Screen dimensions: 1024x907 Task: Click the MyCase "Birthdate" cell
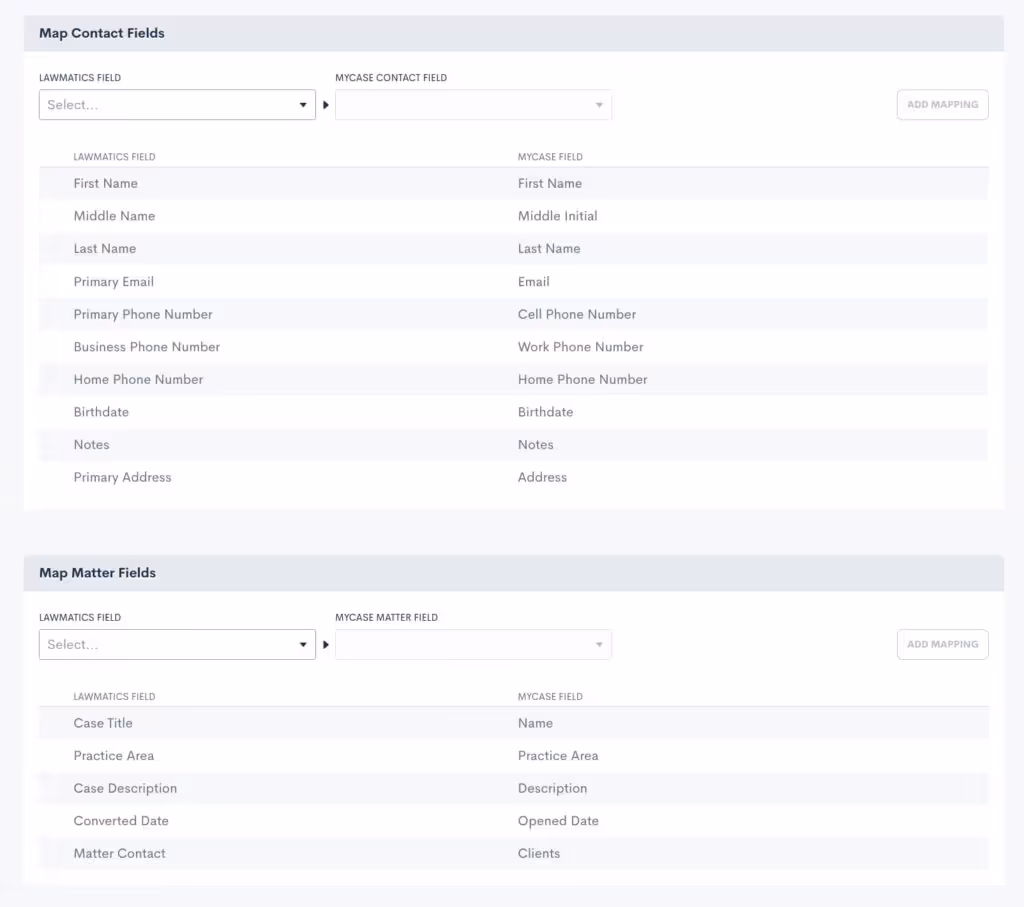(545, 413)
